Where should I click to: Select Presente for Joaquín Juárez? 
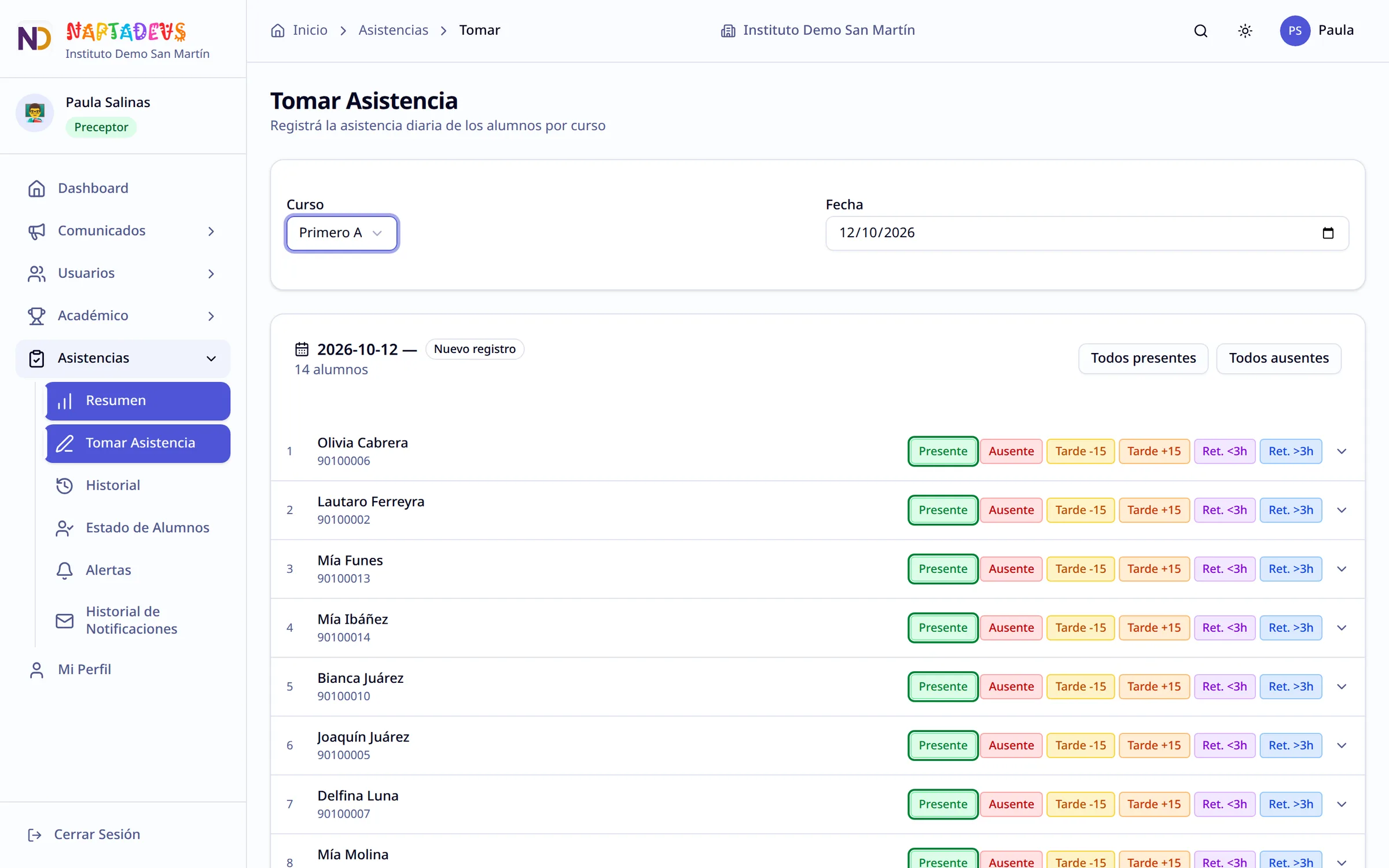(943, 745)
